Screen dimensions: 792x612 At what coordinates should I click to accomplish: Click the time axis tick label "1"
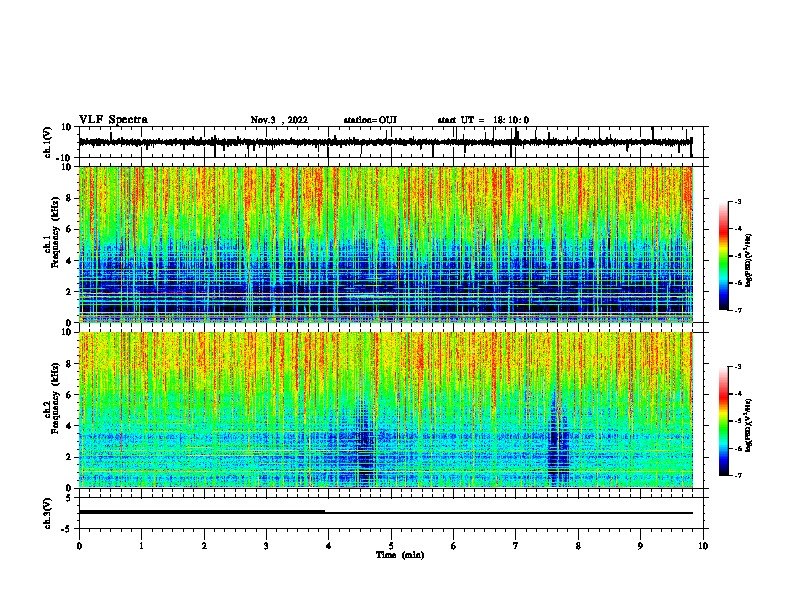pyautogui.click(x=141, y=546)
